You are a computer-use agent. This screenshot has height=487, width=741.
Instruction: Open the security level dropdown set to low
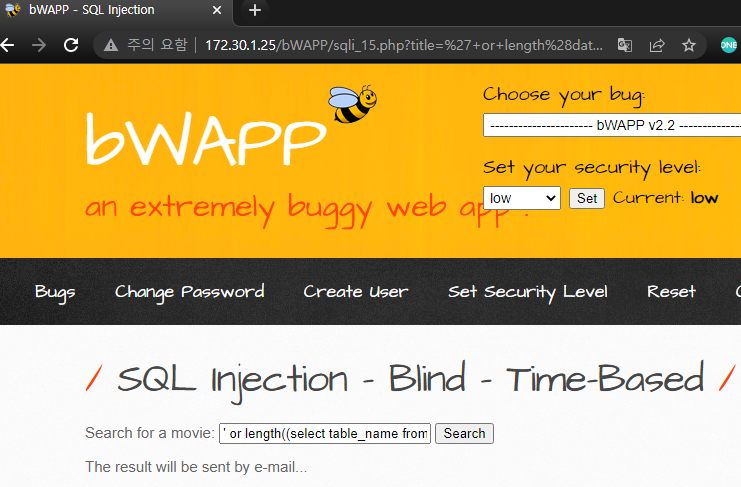pos(522,198)
